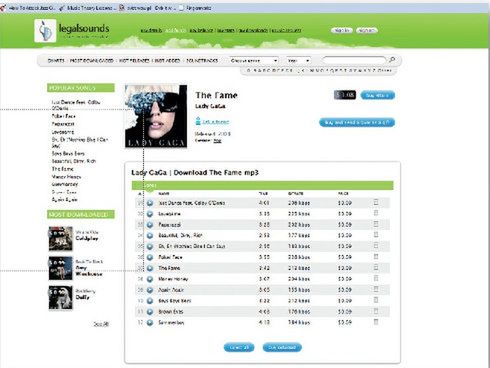Screen dimensions: 490x368
Task: Tick the checkbox for Brown Eyes
Action: click(x=376, y=311)
